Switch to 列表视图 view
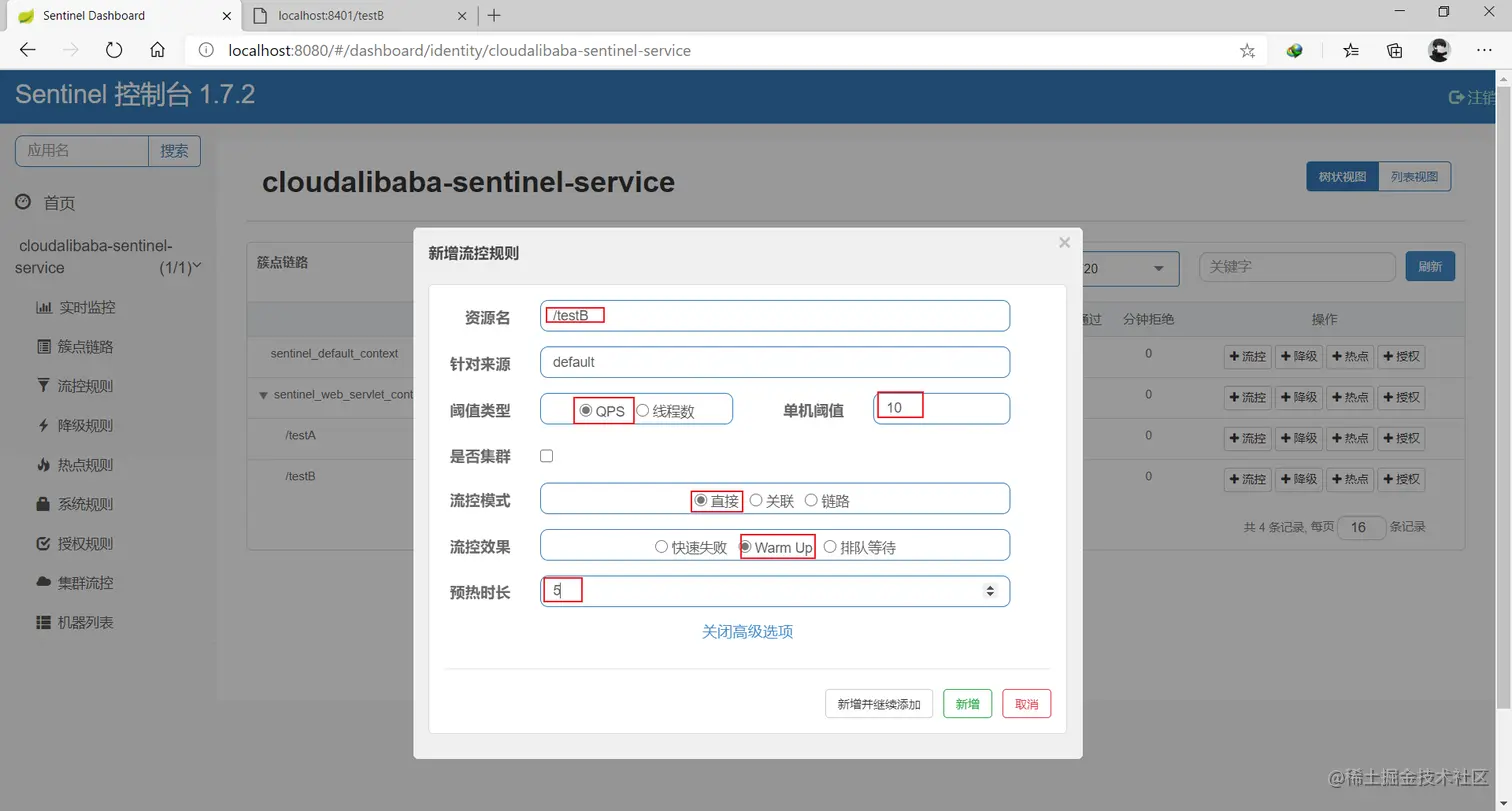Image resolution: width=1512 pixels, height=811 pixels. tap(1414, 177)
